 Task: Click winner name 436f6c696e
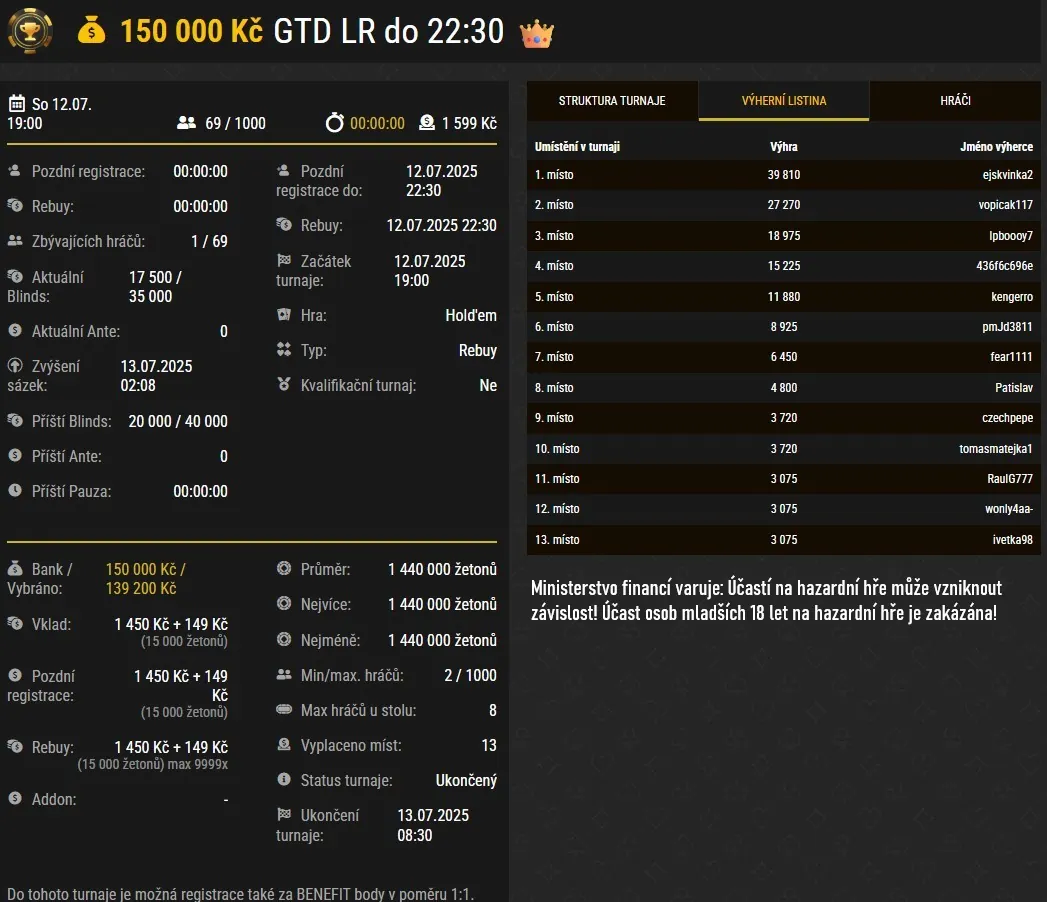click(x=1004, y=266)
